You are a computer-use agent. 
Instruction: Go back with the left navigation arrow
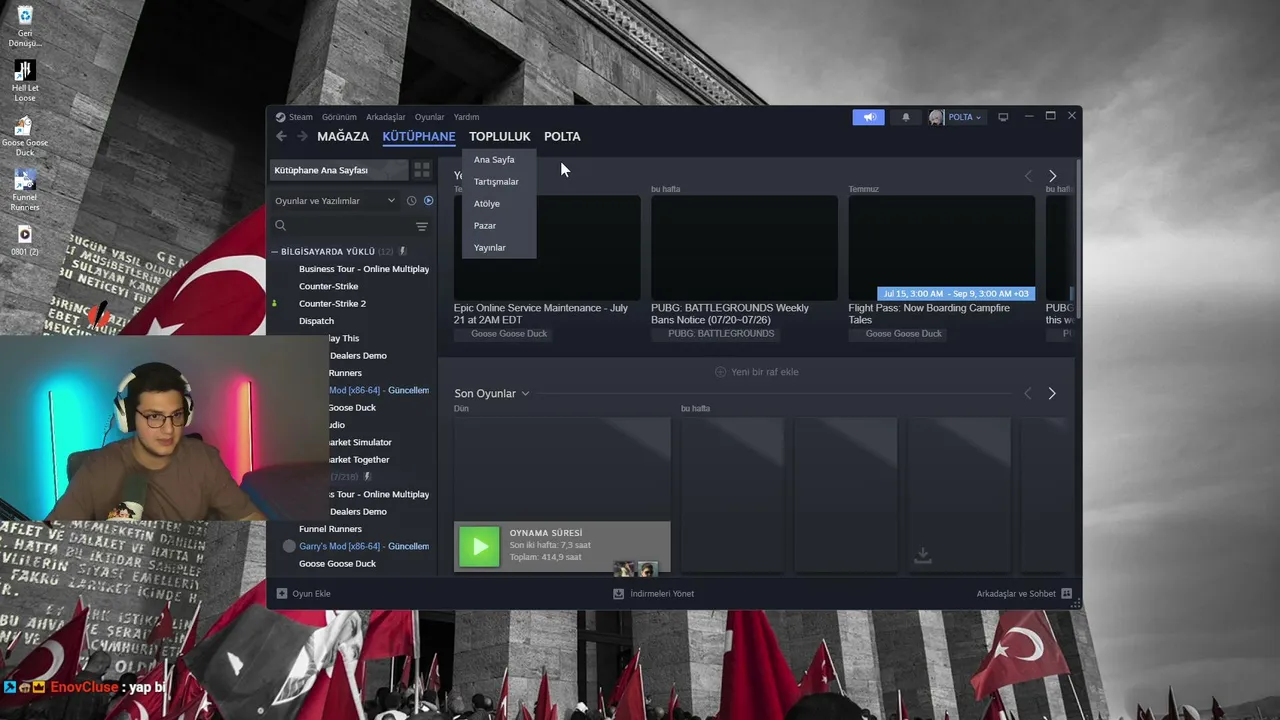pyautogui.click(x=281, y=136)
